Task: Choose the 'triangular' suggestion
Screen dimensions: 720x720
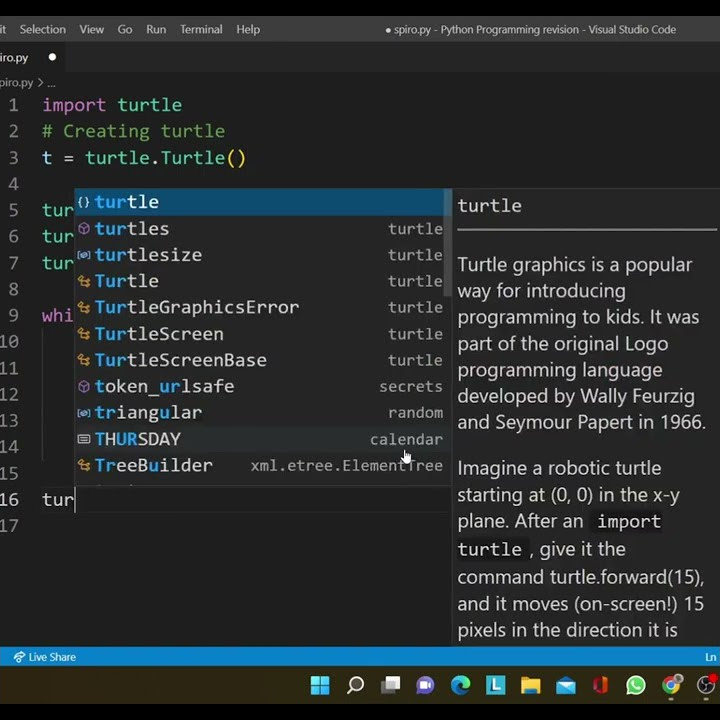Action: (260, 412)
